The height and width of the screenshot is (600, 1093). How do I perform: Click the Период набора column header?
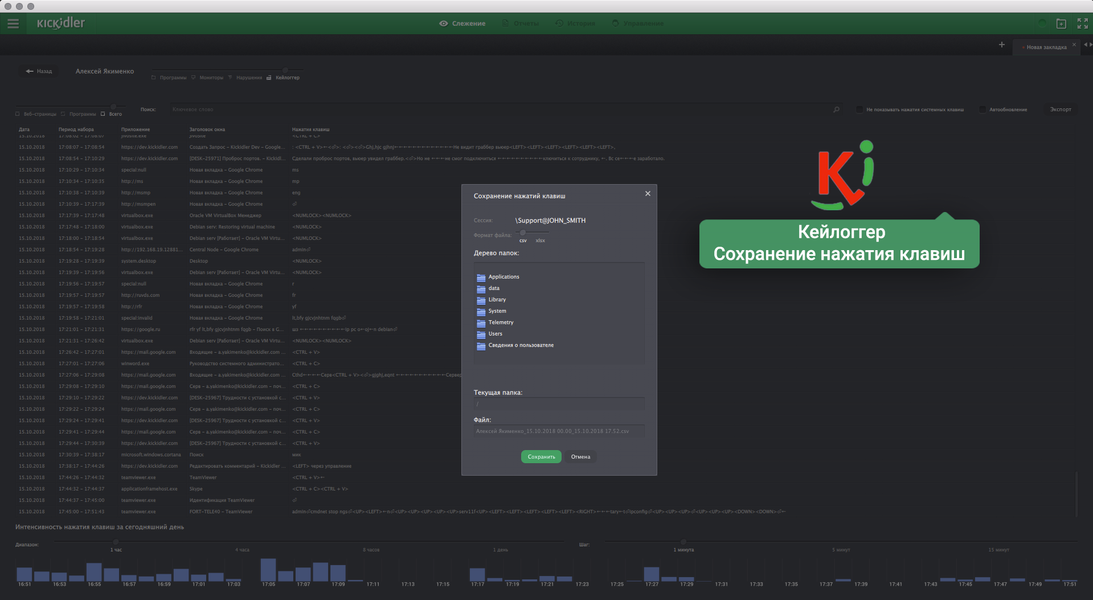point(76,130)
